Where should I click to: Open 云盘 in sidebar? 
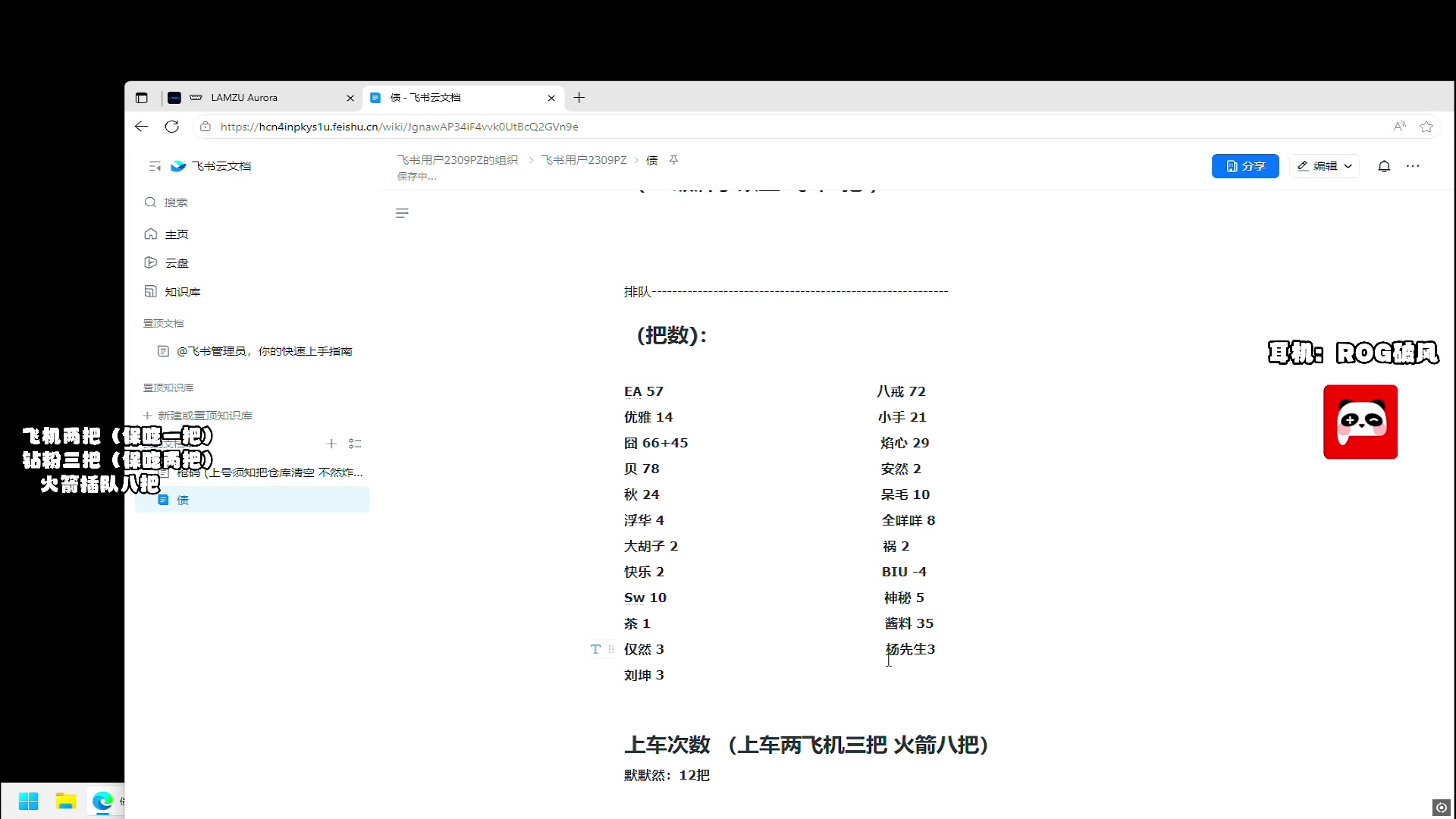pyautogui.click(x=254, y=263)
